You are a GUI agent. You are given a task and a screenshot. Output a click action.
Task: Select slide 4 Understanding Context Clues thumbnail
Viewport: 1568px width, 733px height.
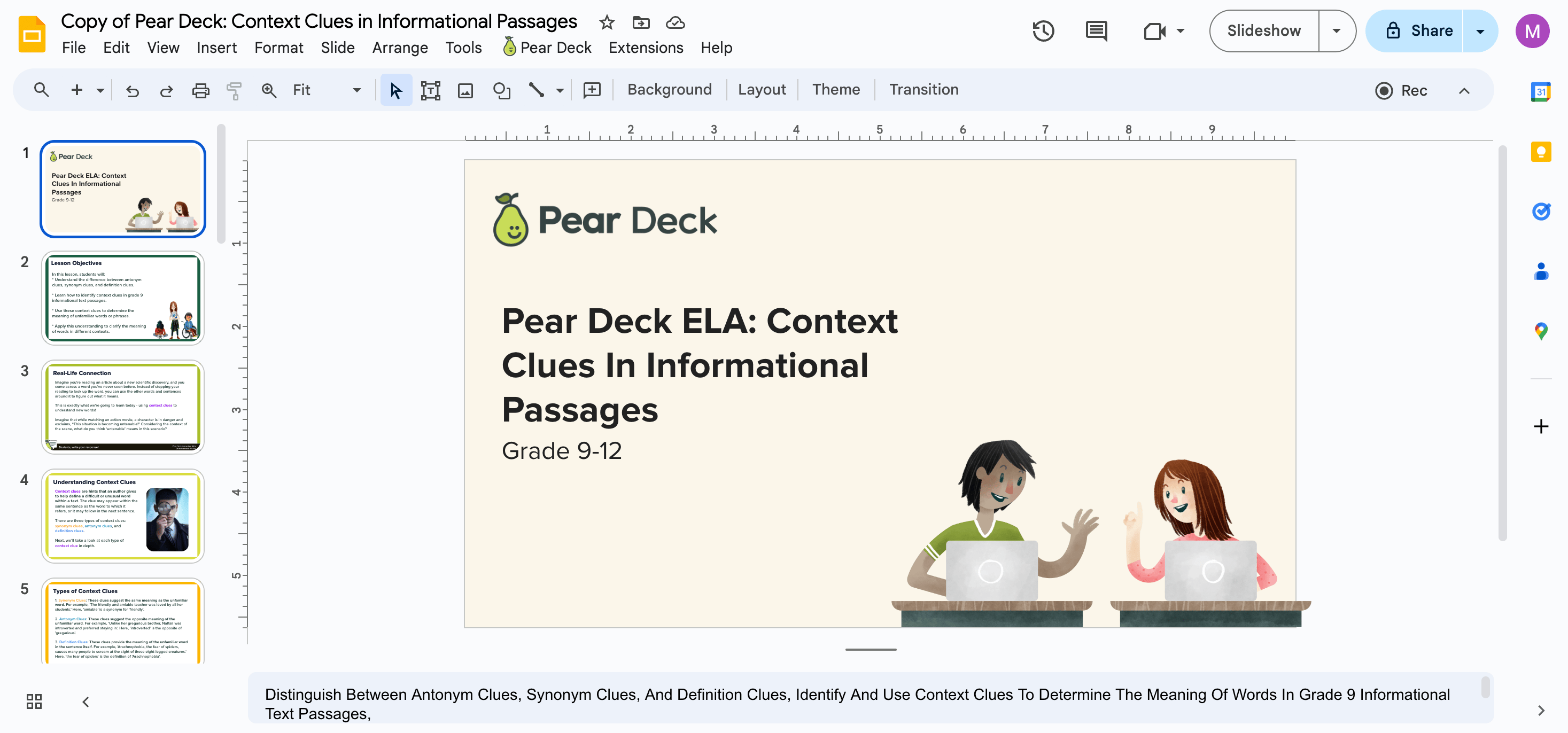click(123, 516)
